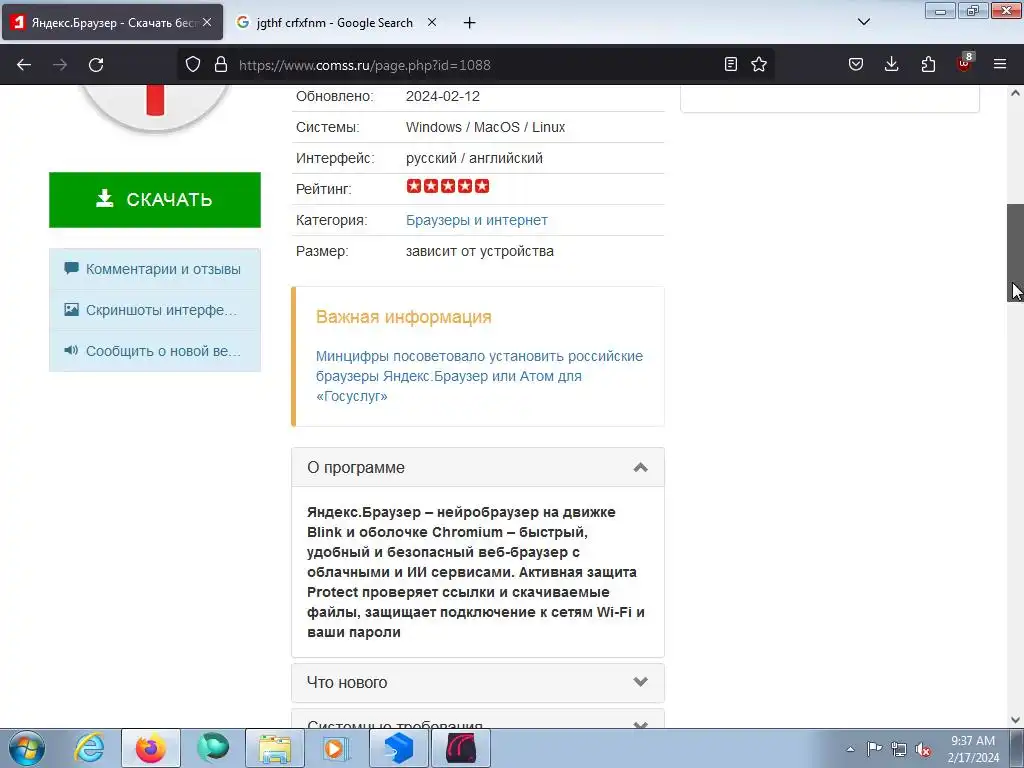
Task: Click the site security padlock icon
Action: click(221, 65)
